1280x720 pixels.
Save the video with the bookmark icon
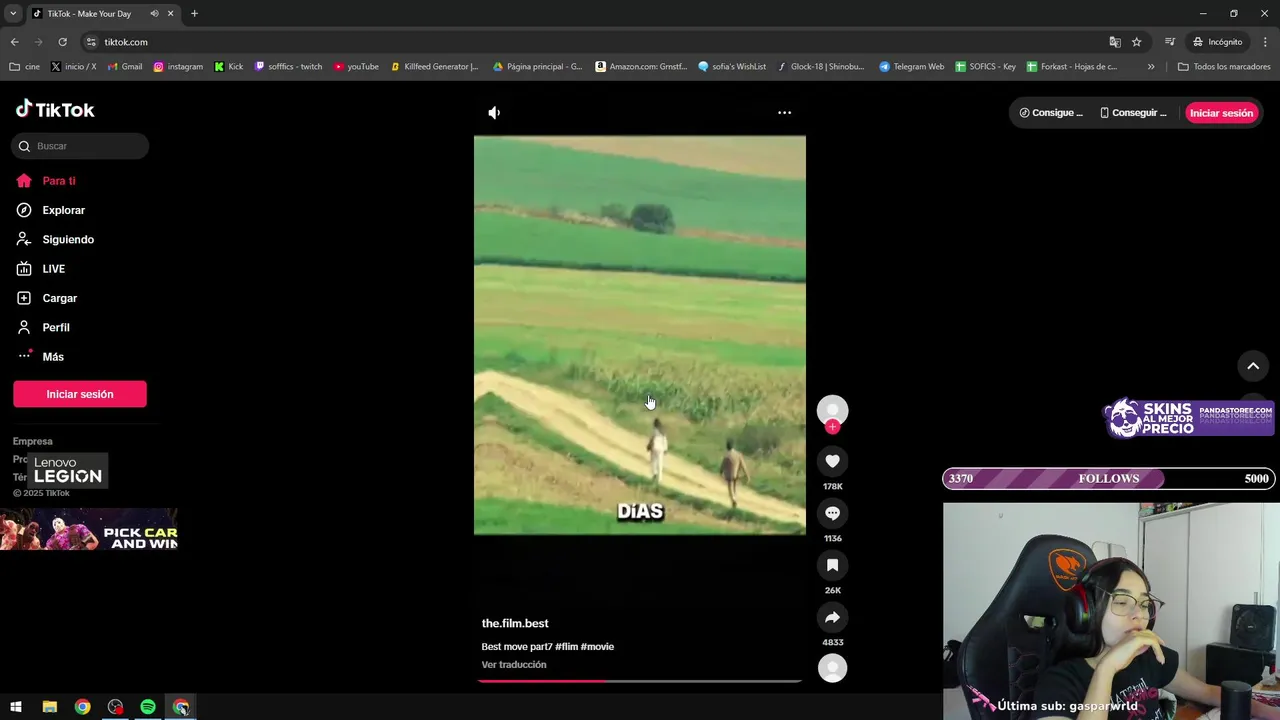[x=832, y=565]
